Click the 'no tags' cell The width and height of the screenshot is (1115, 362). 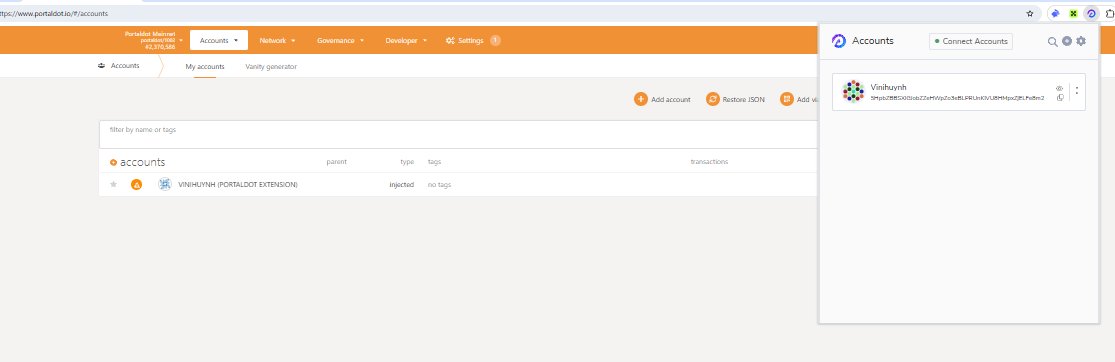pos(439,185)
